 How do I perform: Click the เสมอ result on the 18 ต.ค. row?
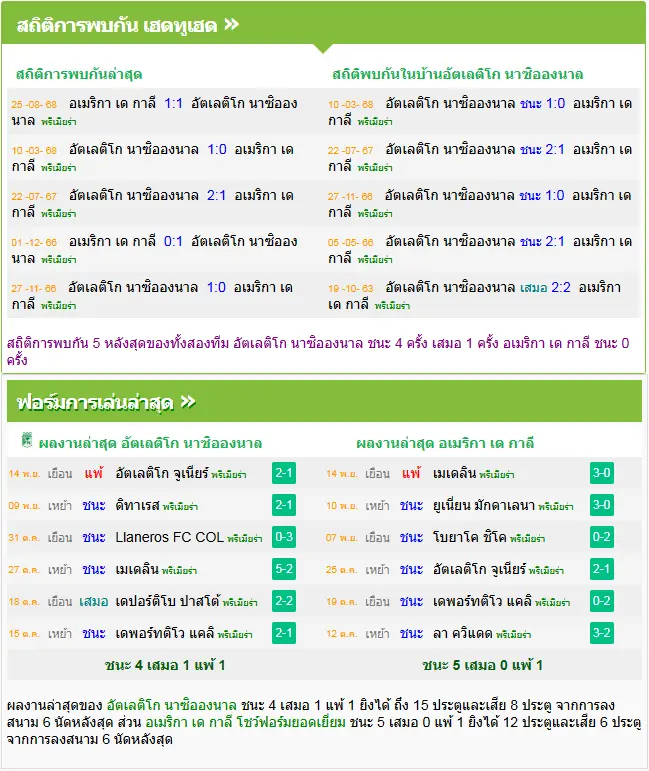point(93,601)
